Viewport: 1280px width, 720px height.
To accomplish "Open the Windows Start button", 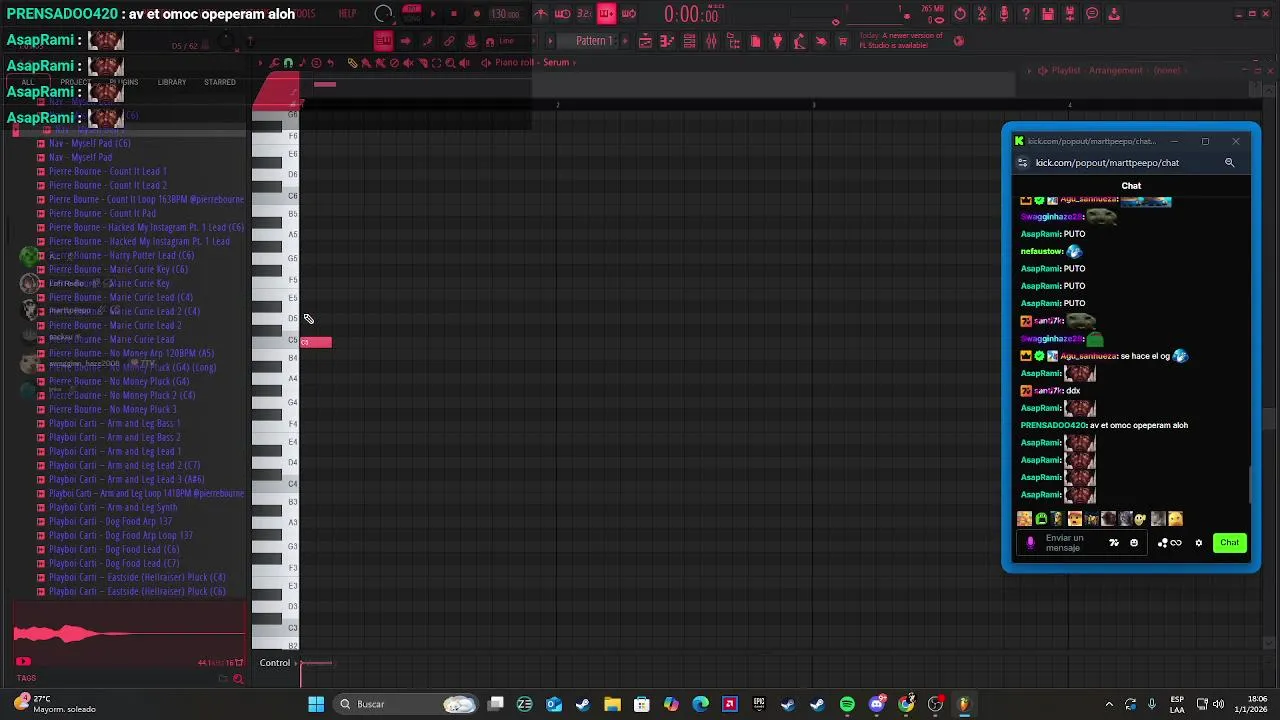I will pyautogui.click(x=316, y=704).
